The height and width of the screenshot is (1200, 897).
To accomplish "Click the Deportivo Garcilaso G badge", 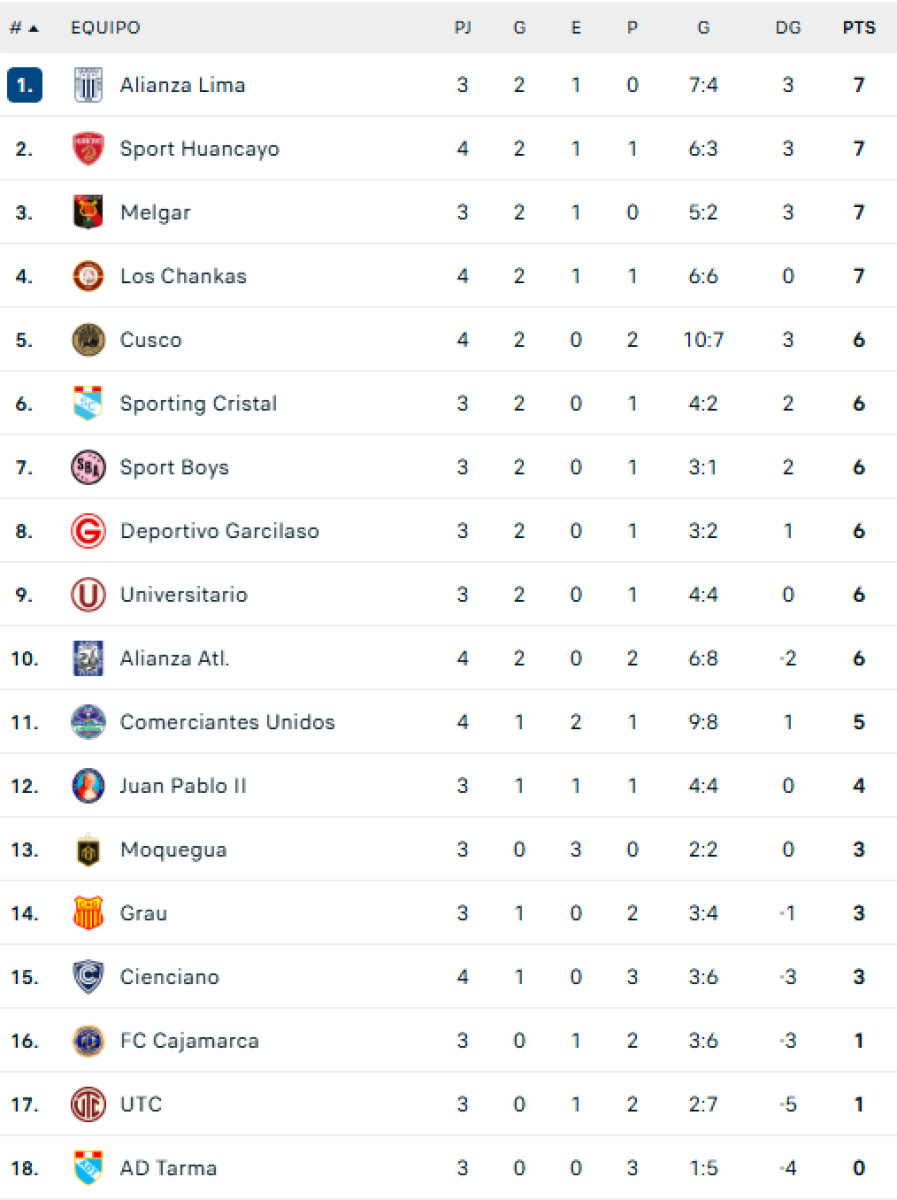I will pyautogui.click(x=88, y=531).
